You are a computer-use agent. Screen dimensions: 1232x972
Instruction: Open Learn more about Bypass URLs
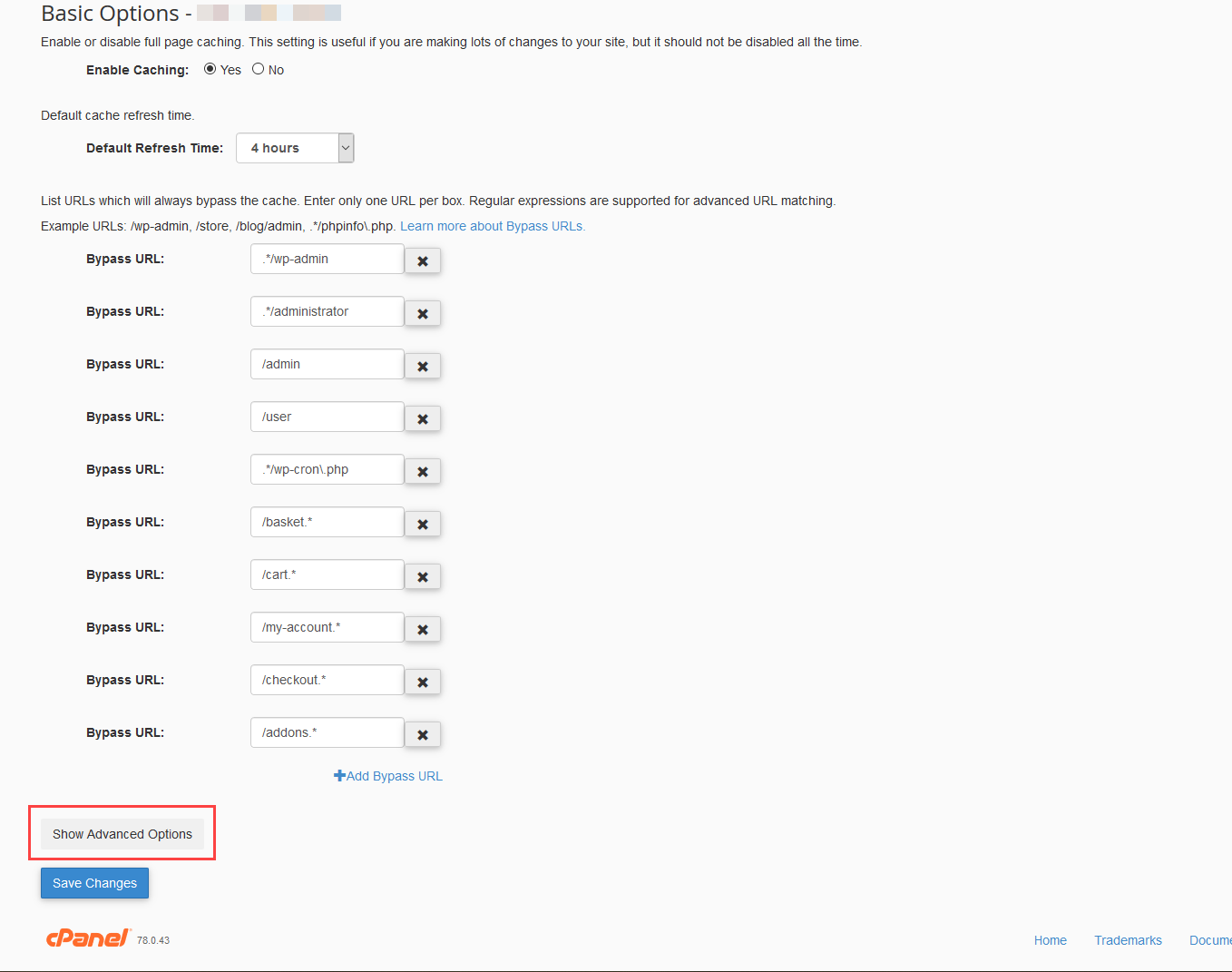point(492,225)
